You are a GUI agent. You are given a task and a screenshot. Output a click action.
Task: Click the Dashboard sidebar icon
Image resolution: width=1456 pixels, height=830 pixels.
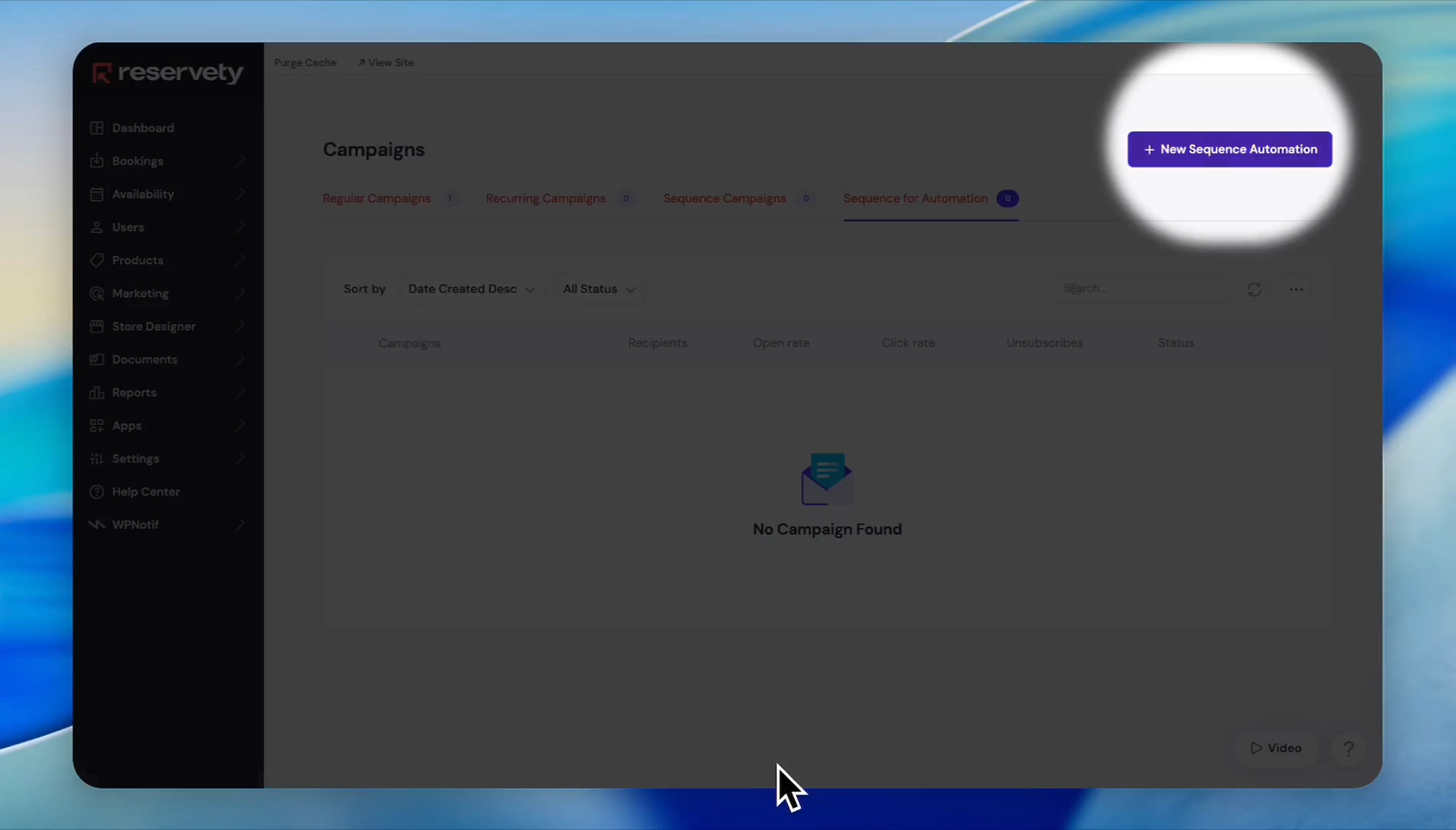pyautogui.click(x=96, y=128)
